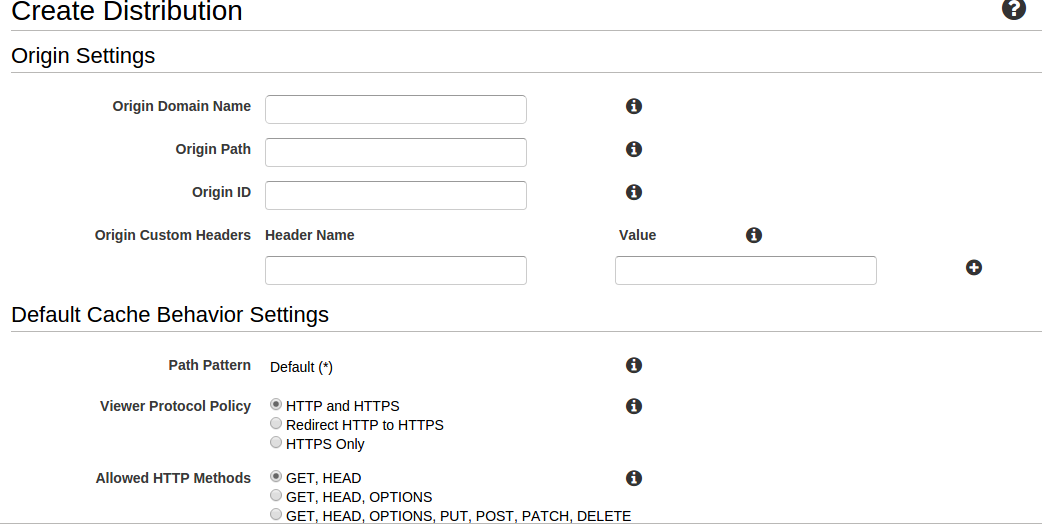1042x526 pixels.
Task: Click the Header Name input box
Action: [396, 270]
